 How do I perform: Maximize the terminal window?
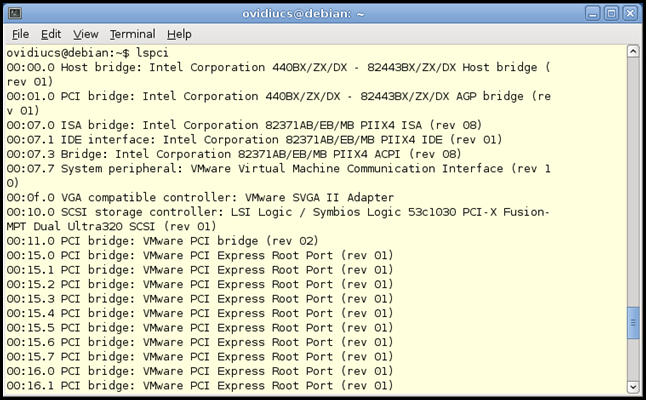(x=611, y=13)
